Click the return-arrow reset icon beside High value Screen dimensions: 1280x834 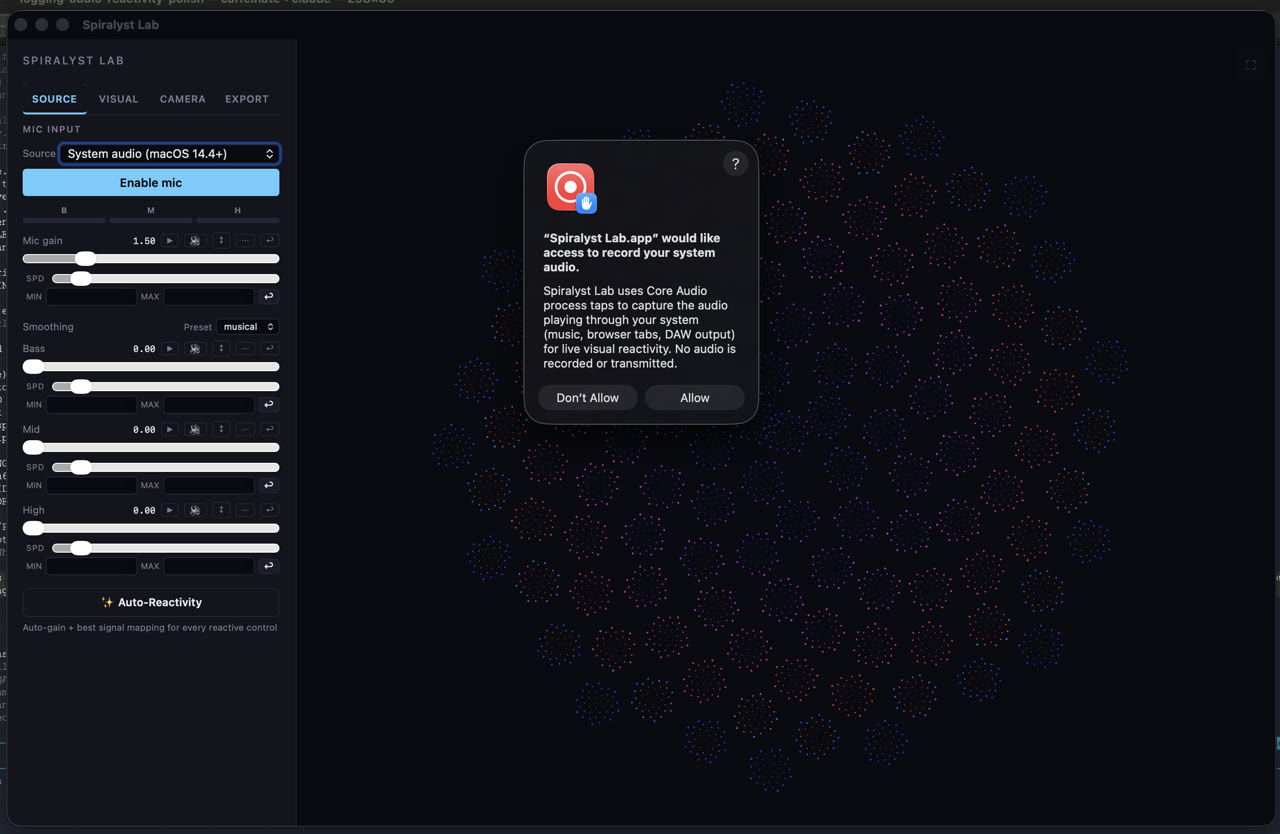270,511
